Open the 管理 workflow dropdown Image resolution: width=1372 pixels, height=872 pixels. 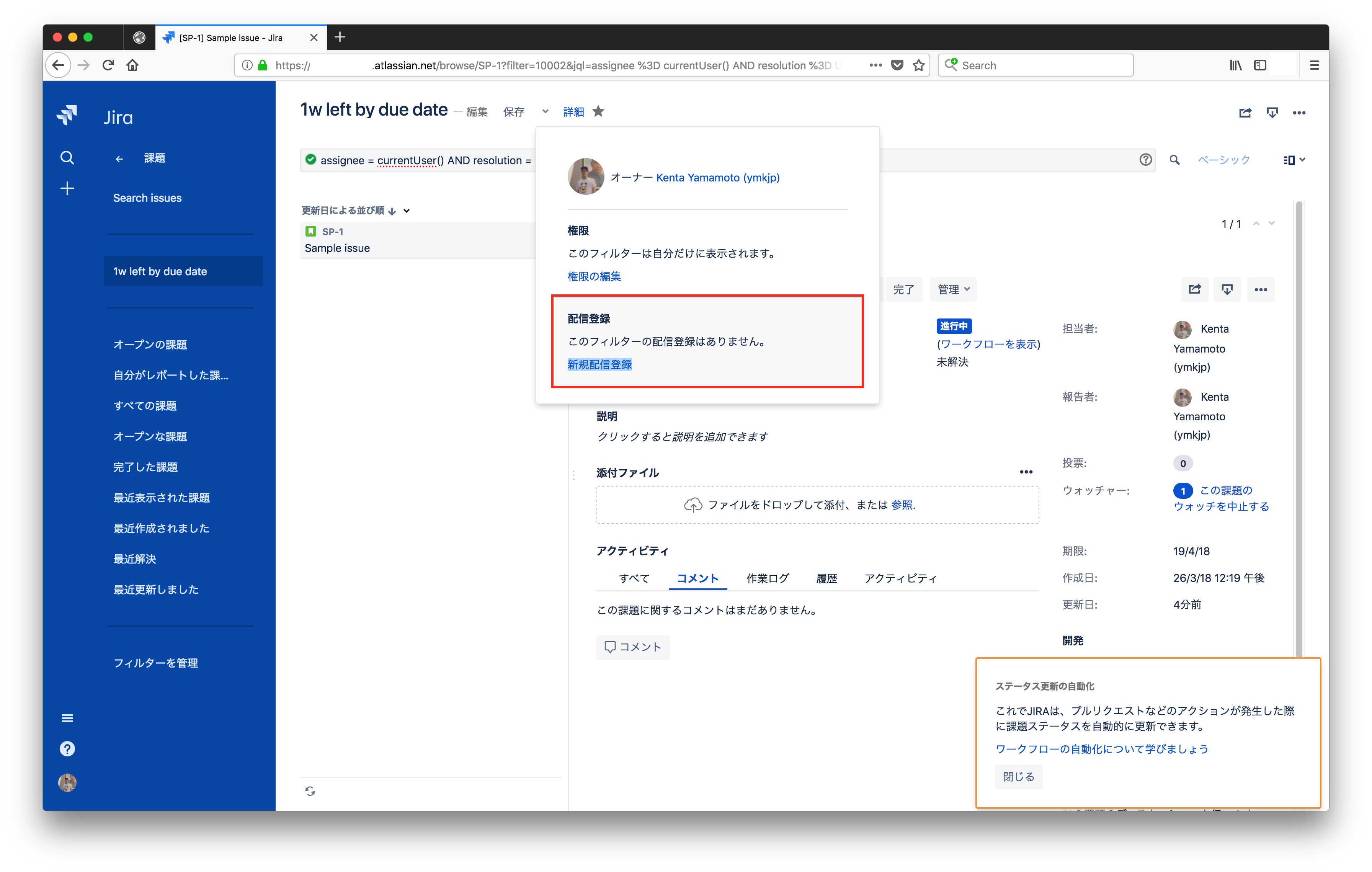tap(953, 289)
